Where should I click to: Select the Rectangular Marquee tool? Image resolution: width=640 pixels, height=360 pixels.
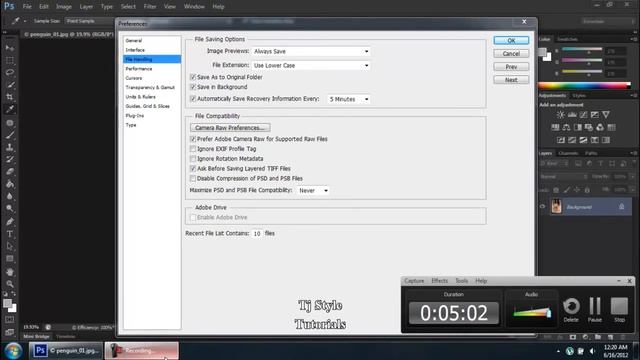[x=10, y=60]
